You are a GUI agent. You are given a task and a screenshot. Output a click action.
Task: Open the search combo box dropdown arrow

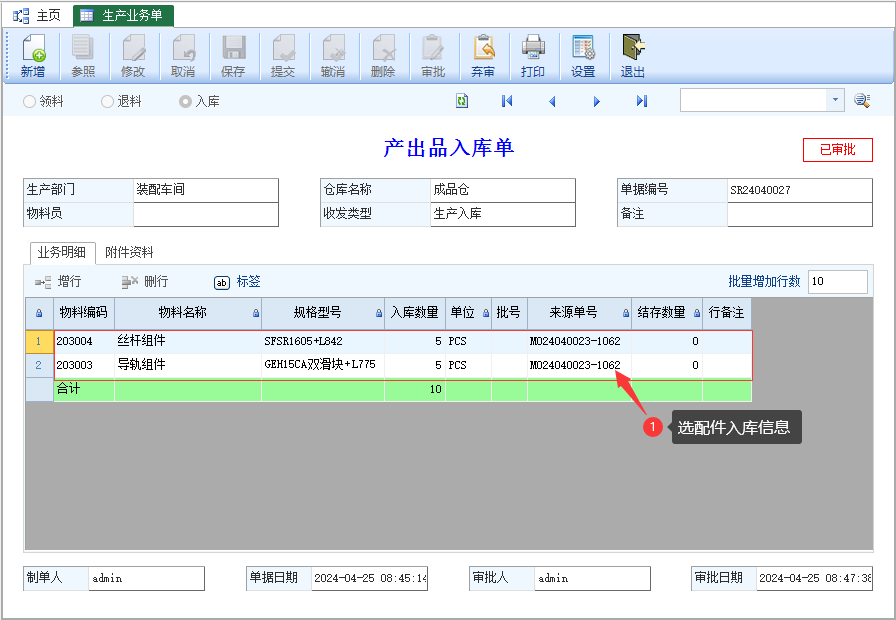835,100
